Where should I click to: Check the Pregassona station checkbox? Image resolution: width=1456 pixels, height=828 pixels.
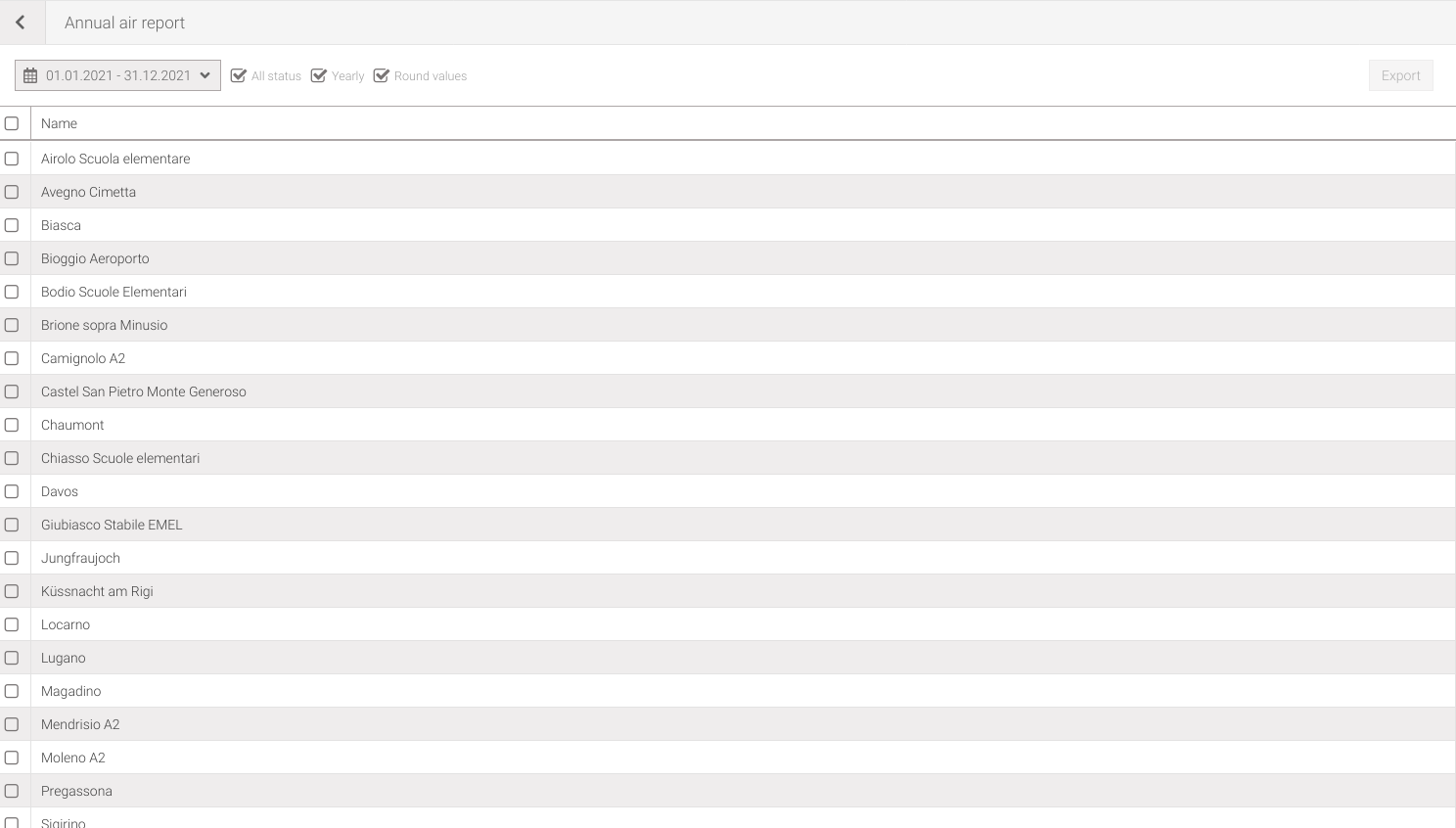coord(12,791)
